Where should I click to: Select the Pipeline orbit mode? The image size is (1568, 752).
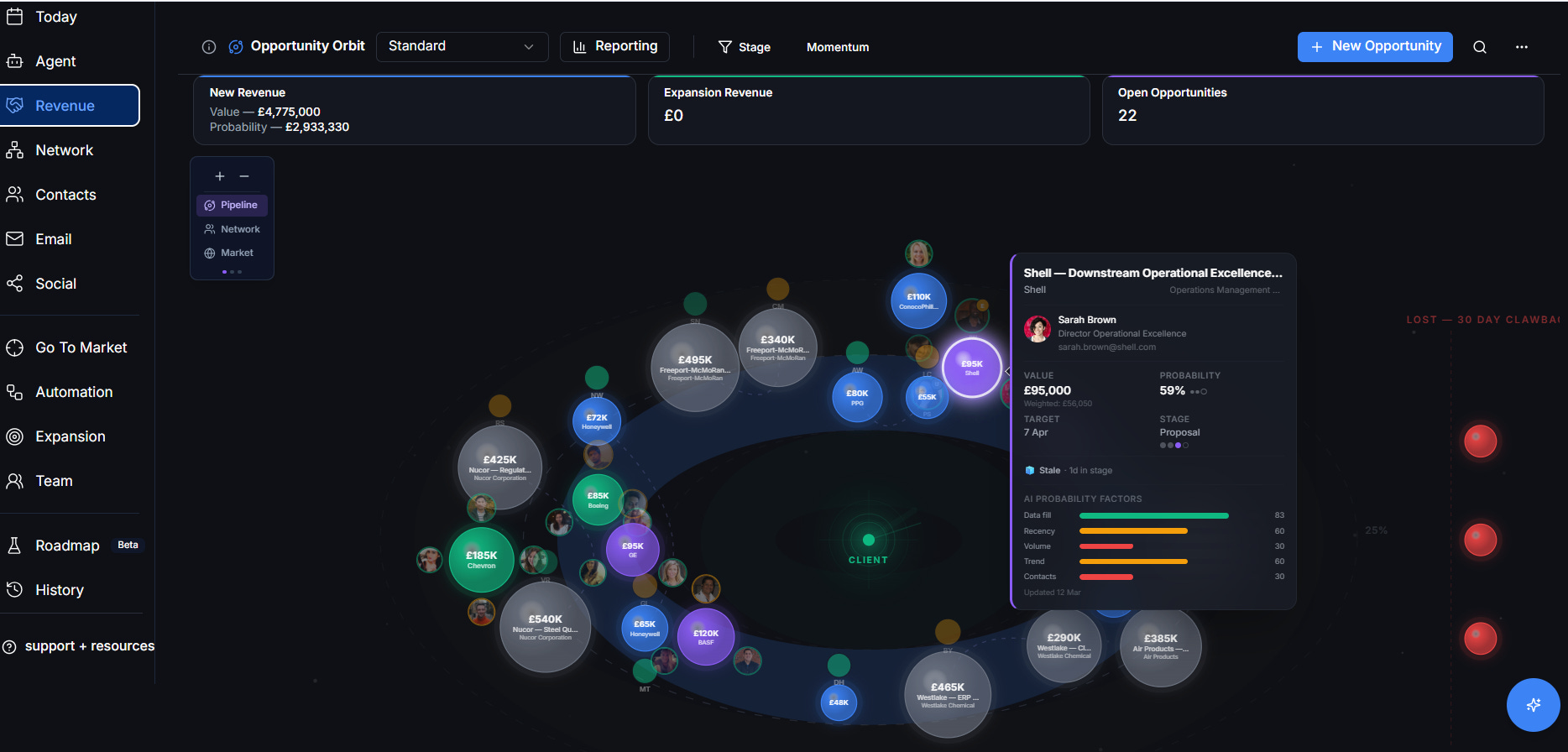[232, 205]
